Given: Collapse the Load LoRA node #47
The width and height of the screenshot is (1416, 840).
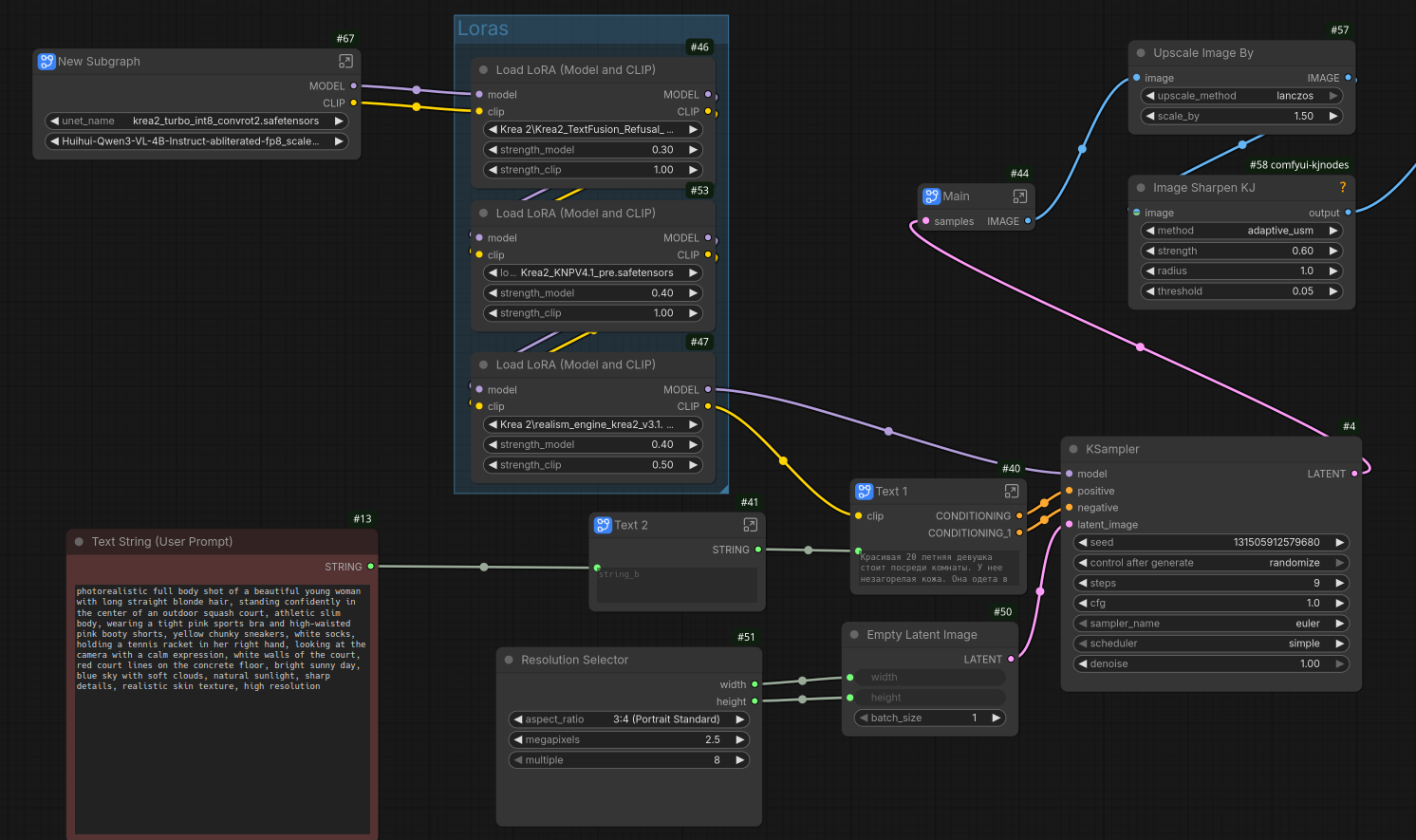Looking at the screenshot, I should (x=483, y=364).
